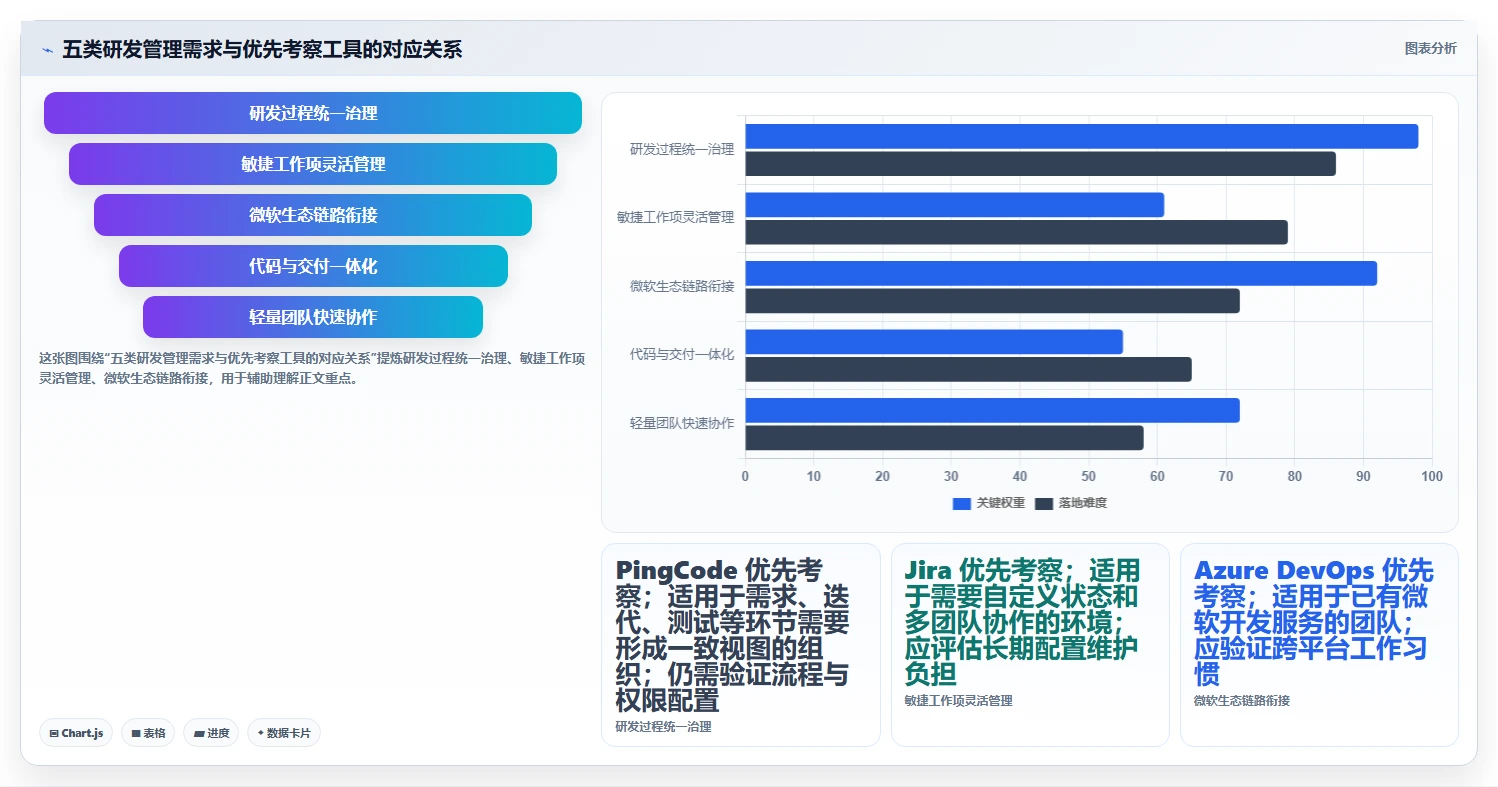Click the 敏捷工作项灵活管理 caption under the Jira card
Image resolution: width=1498 pixels, height=787 pixels.
tap(959, 701)
